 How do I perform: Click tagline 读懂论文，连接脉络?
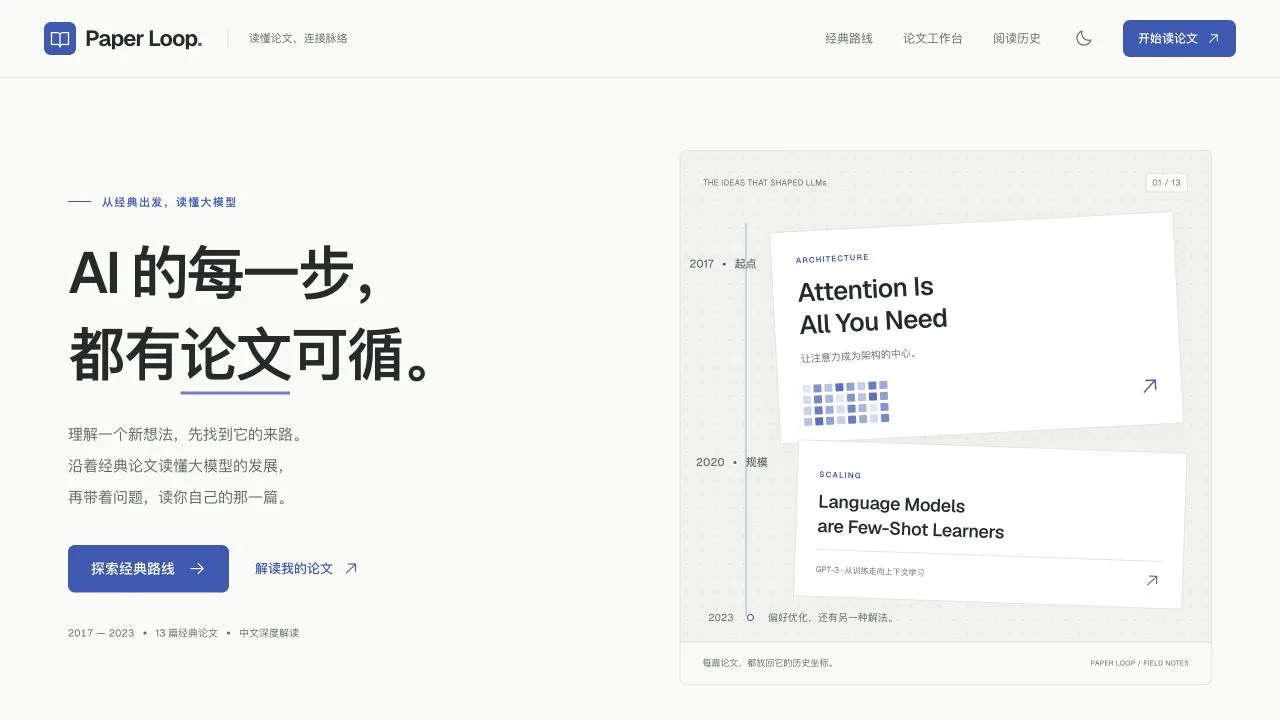click(298, 38)
